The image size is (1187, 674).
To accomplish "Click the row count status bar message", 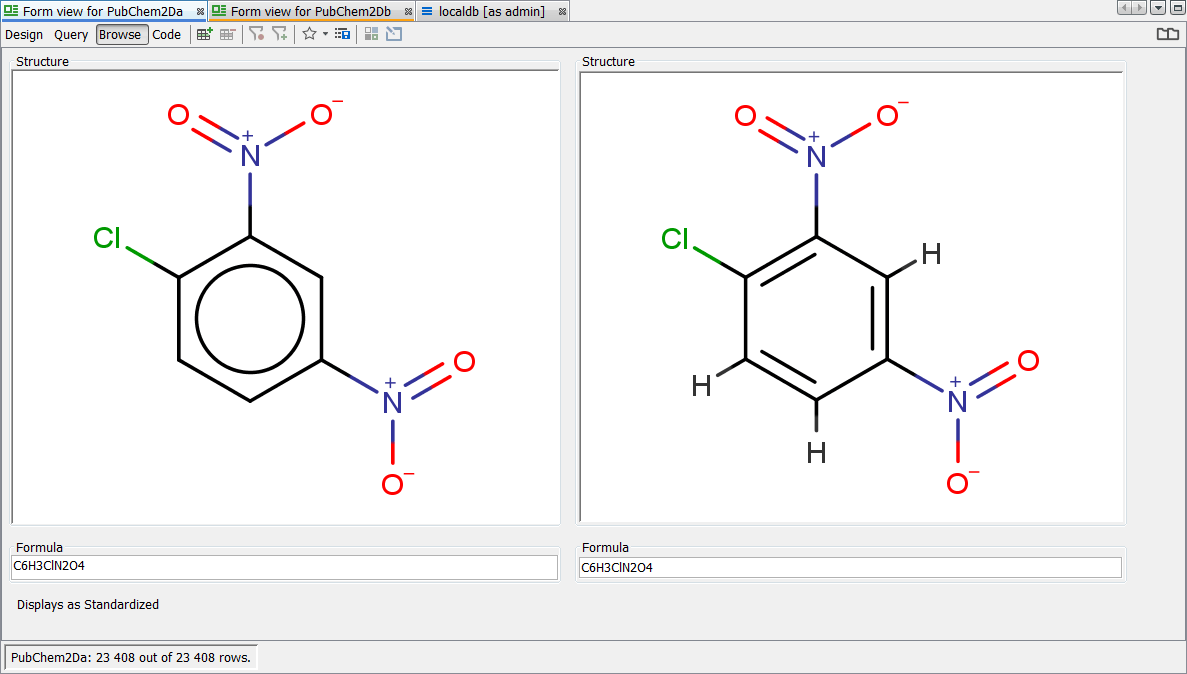I will [130, 657].
